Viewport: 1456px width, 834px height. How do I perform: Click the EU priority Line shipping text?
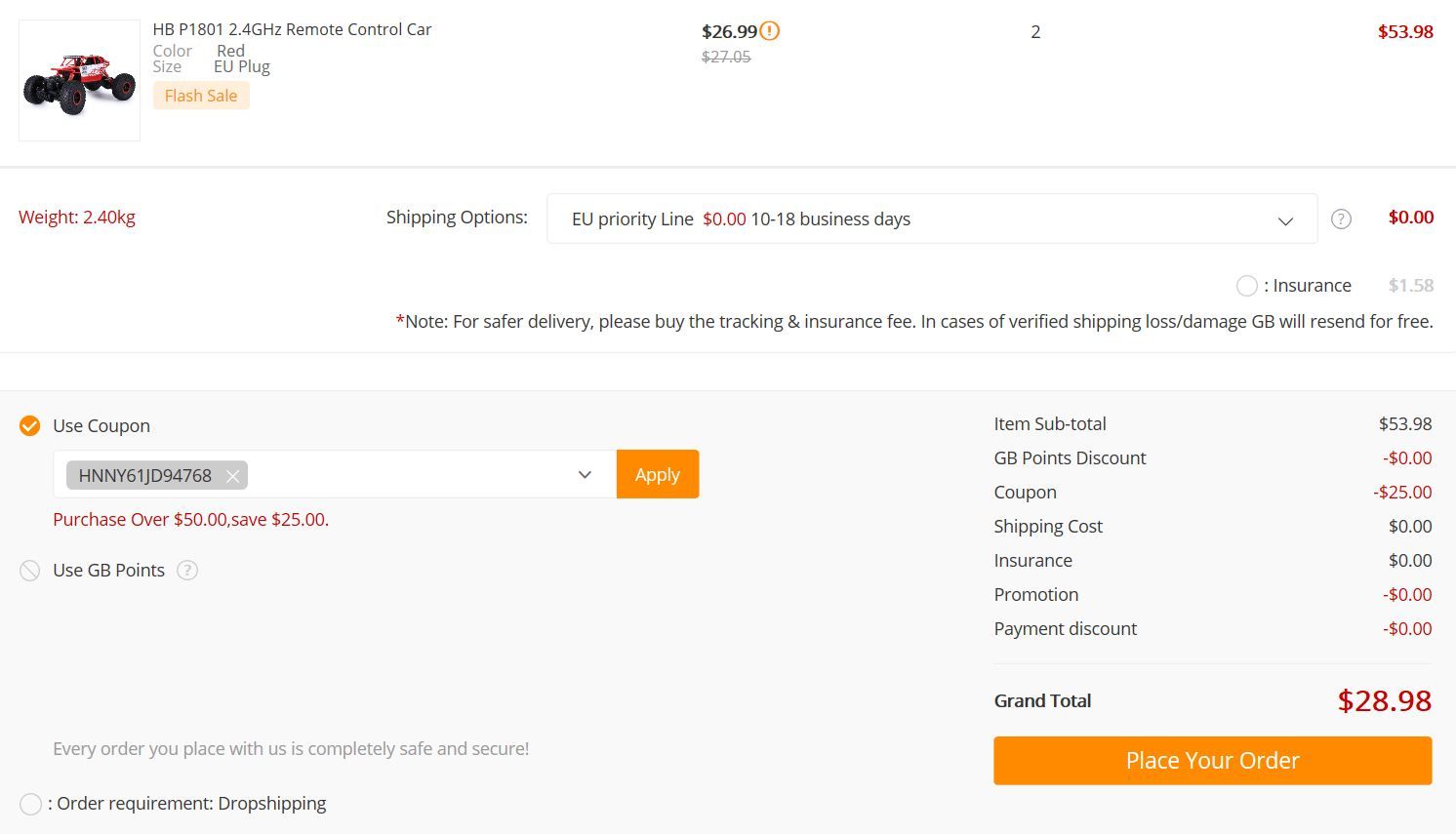tap(632, 219)
